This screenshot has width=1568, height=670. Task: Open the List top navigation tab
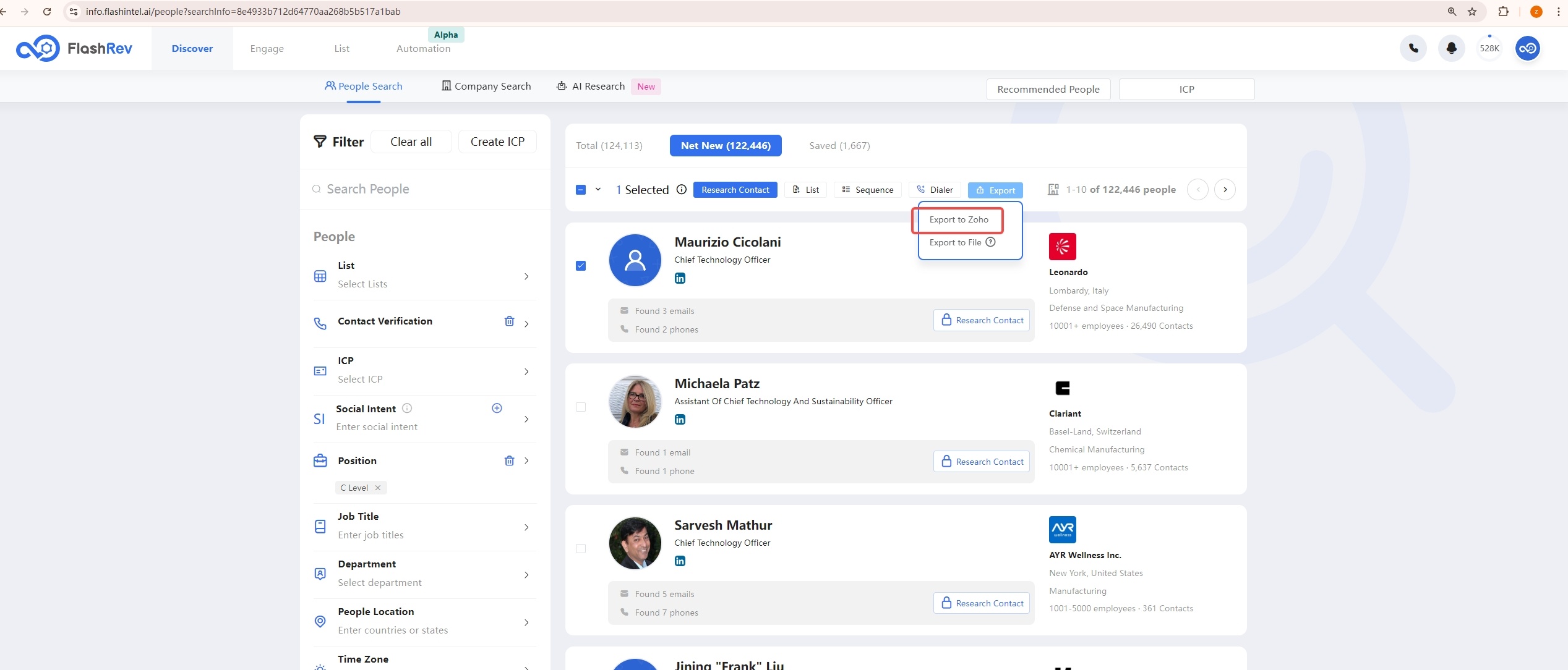coord(341,48)
